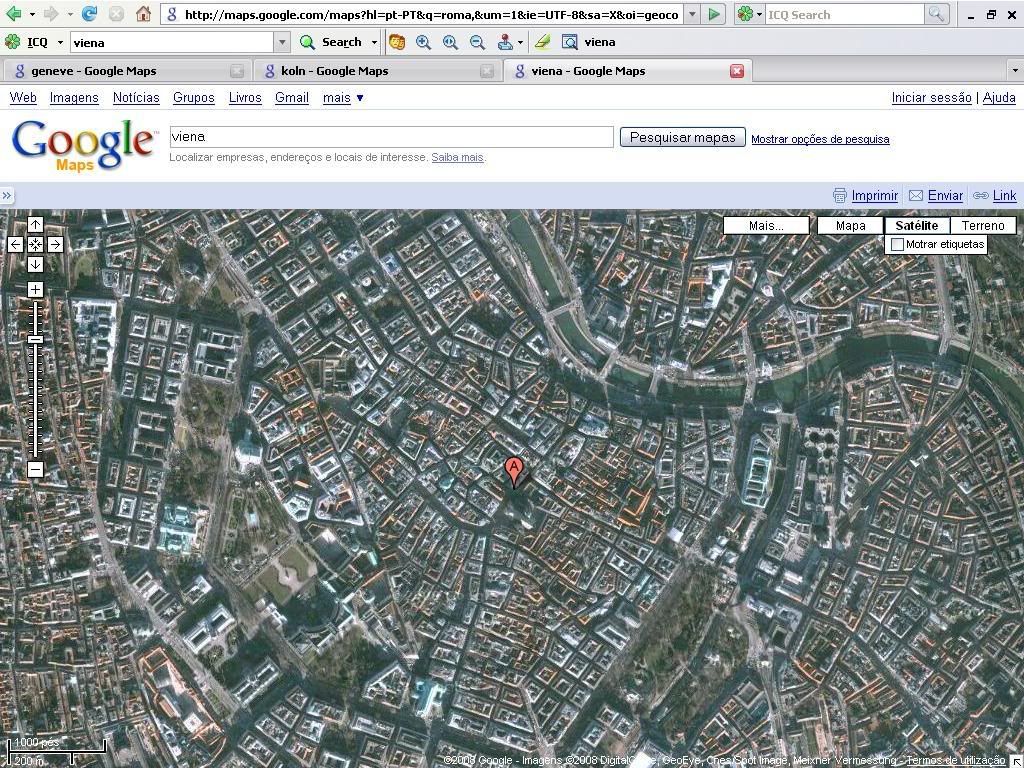Reload page using browser refresh icon

pos(89,14)
